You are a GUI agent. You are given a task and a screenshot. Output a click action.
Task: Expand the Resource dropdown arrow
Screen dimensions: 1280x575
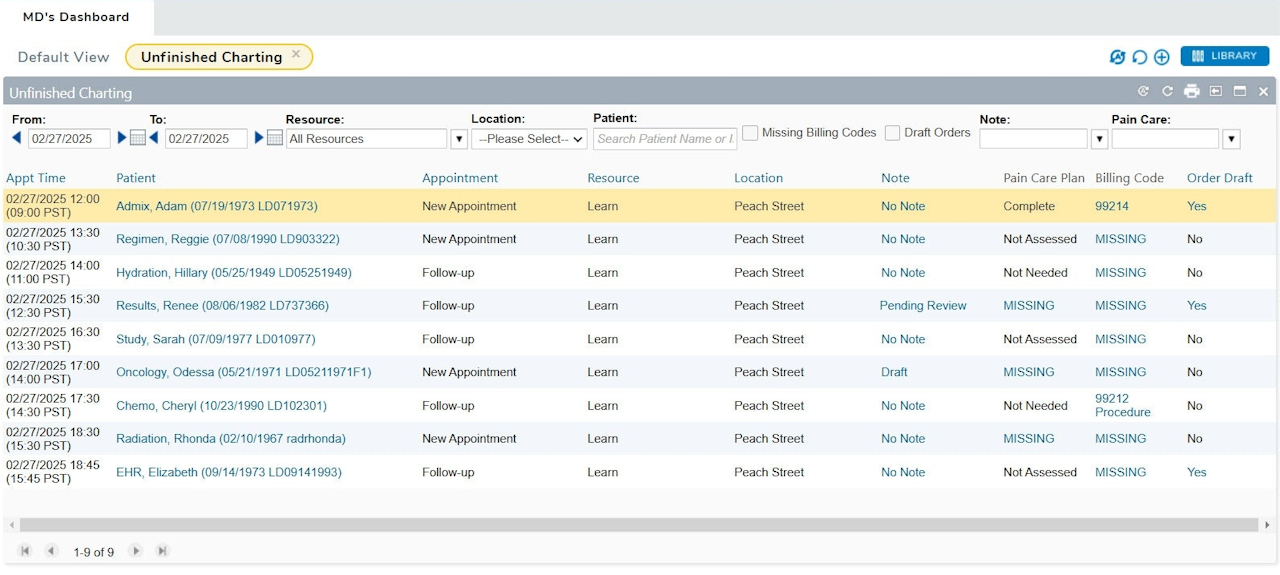coord(459,139)
